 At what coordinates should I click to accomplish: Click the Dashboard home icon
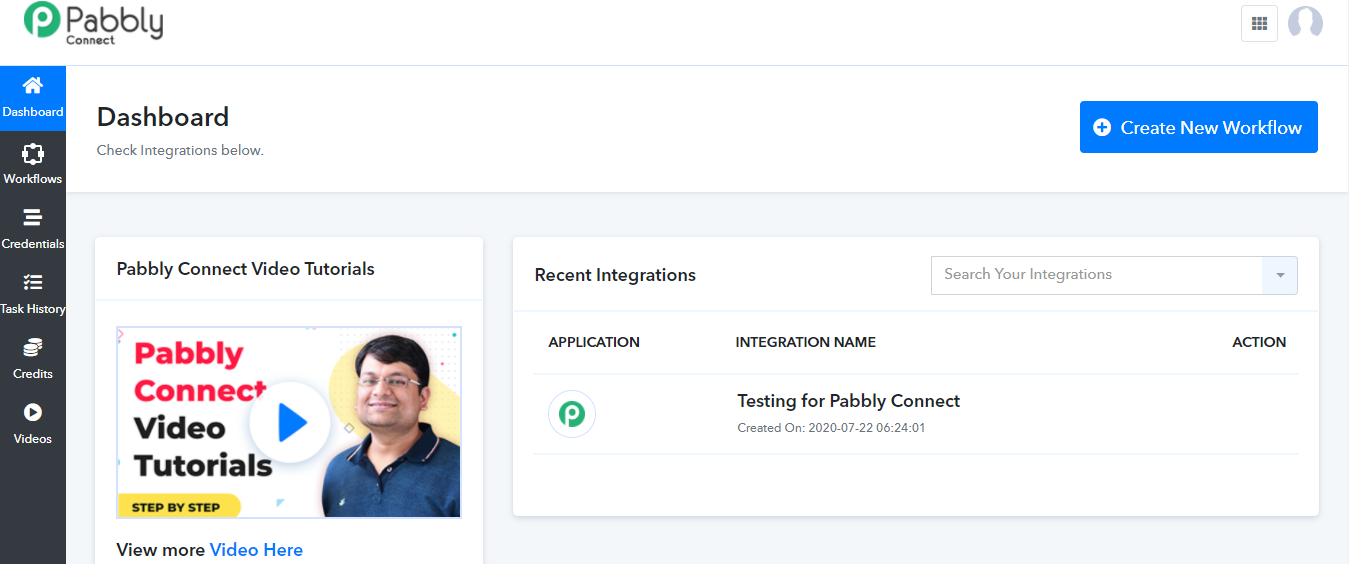coord(33,86)
